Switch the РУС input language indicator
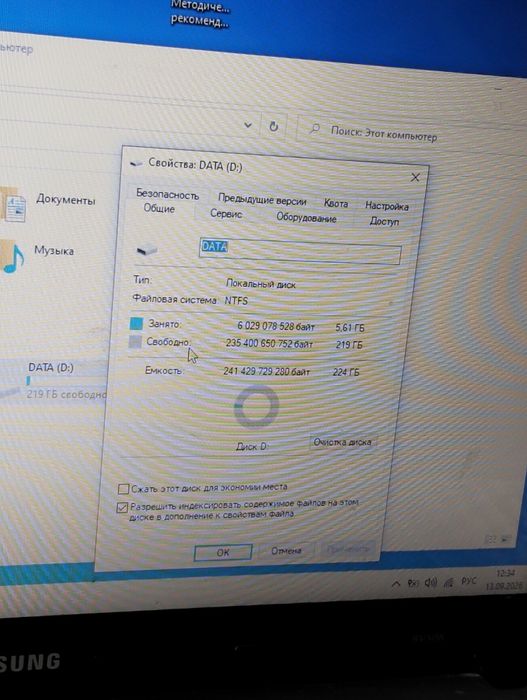The height and width of the screenshot is (700, 527). (x=468, y=581)
